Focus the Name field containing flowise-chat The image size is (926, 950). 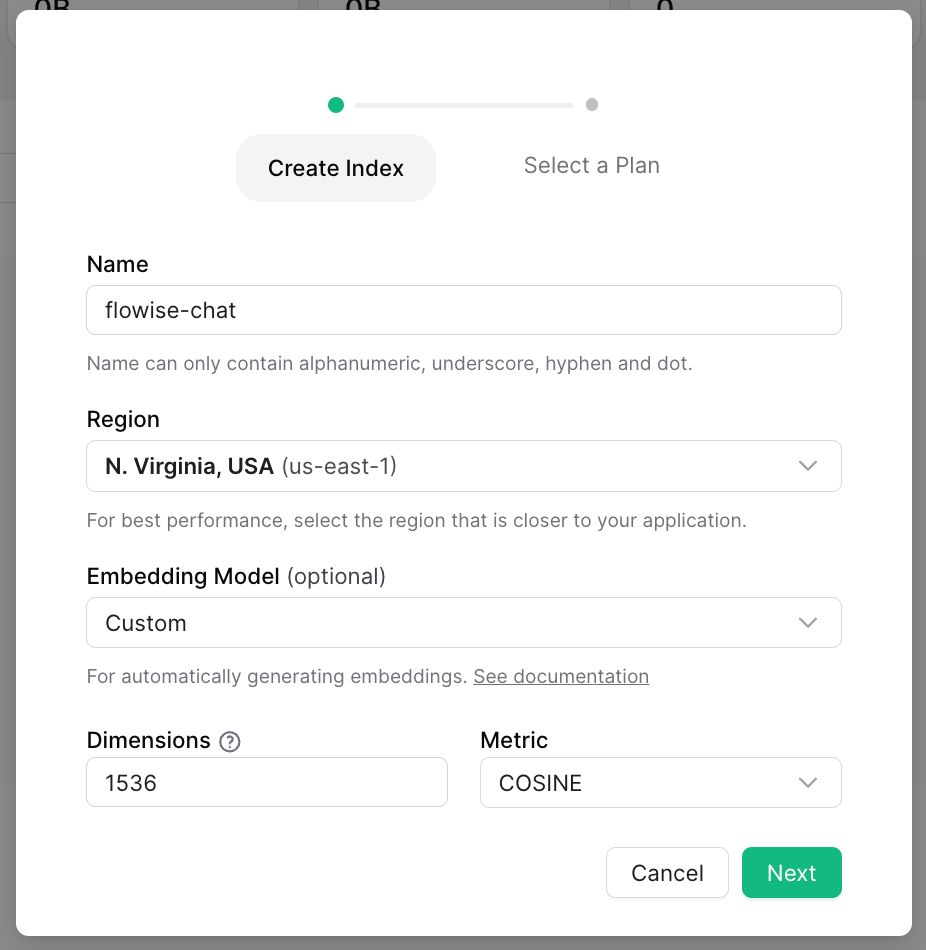(463, 310)
